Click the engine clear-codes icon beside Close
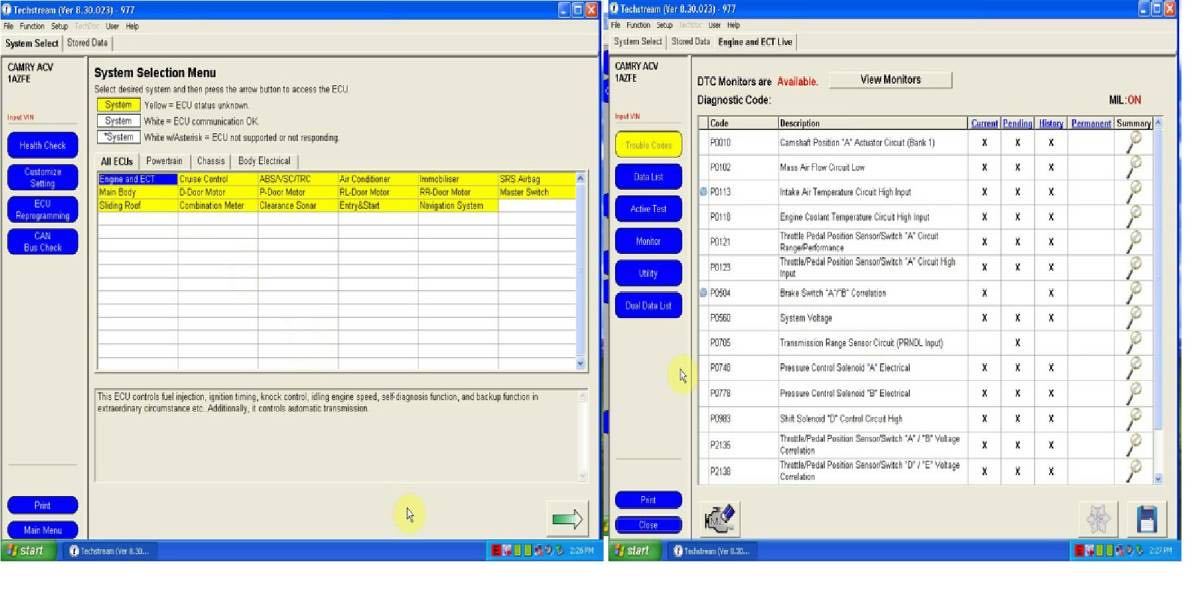This screenshot has height=599, width=1200. pos(718,516)
